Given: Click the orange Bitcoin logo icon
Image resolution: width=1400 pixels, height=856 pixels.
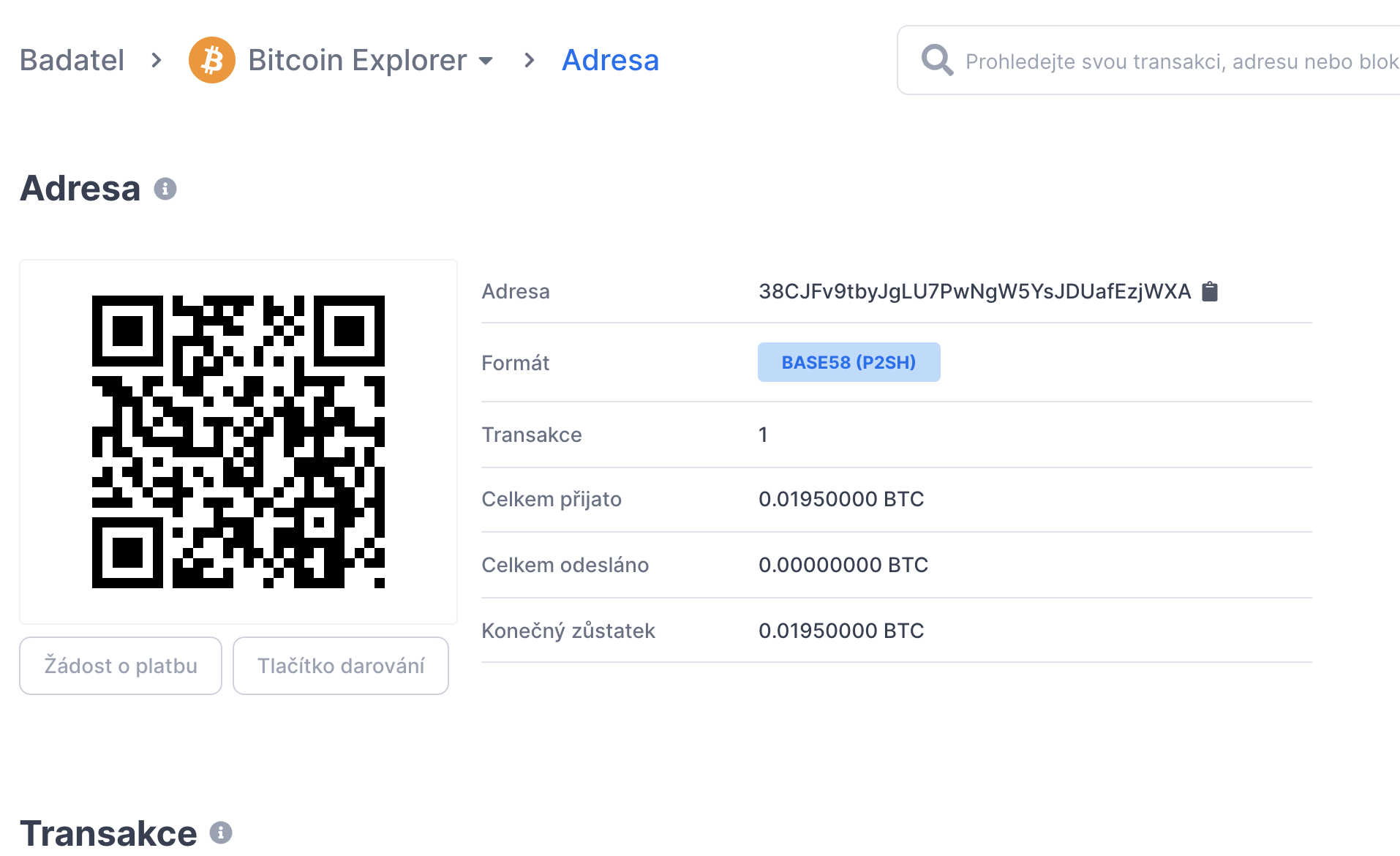Looking at the screenshot, I should (x=211, y=60).
